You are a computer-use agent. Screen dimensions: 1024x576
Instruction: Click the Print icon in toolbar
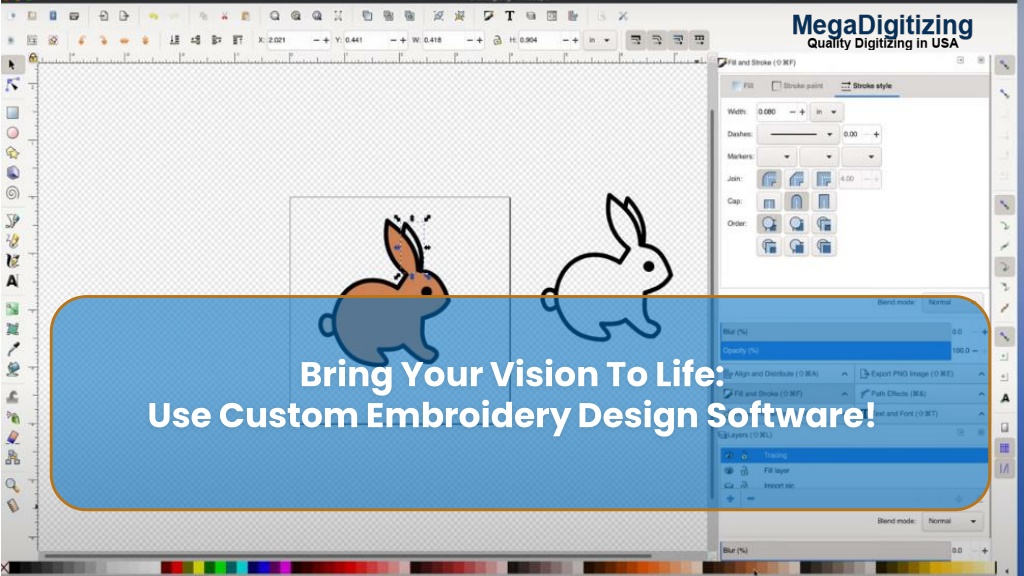pyautogui.click(x=74, y=16)
